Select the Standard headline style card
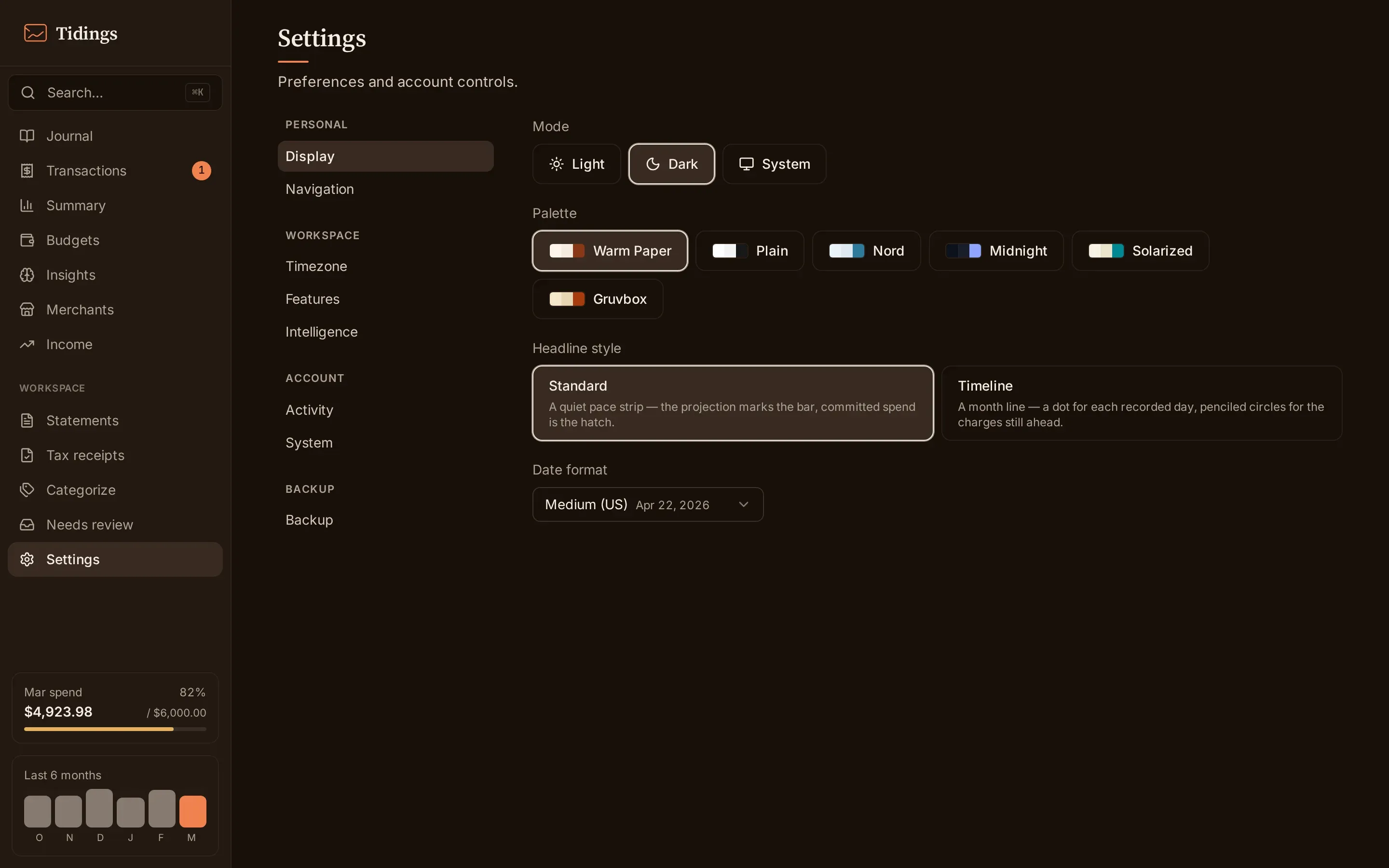The height and width of the screenshot is (868, 1389). [733, 403]
